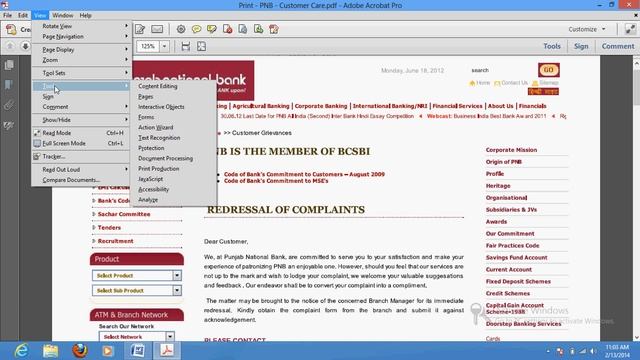Select the Highlight text tool icon
640x360 pixels.
(212, 29)
